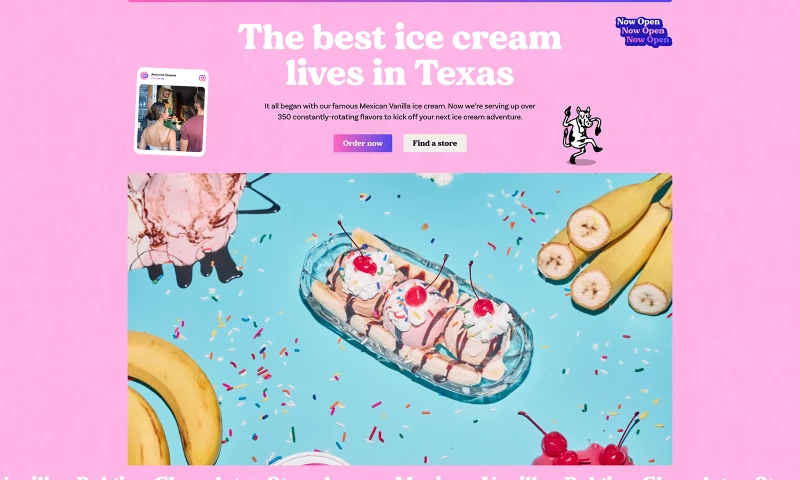Click the Amy's Ice Creams account name
Screen dimensions: 800x480
[164, 74]
